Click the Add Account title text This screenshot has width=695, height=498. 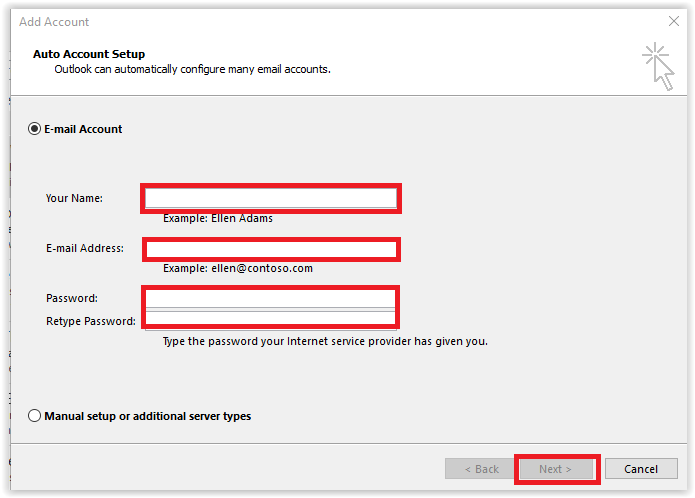click(x=54, y=22)
